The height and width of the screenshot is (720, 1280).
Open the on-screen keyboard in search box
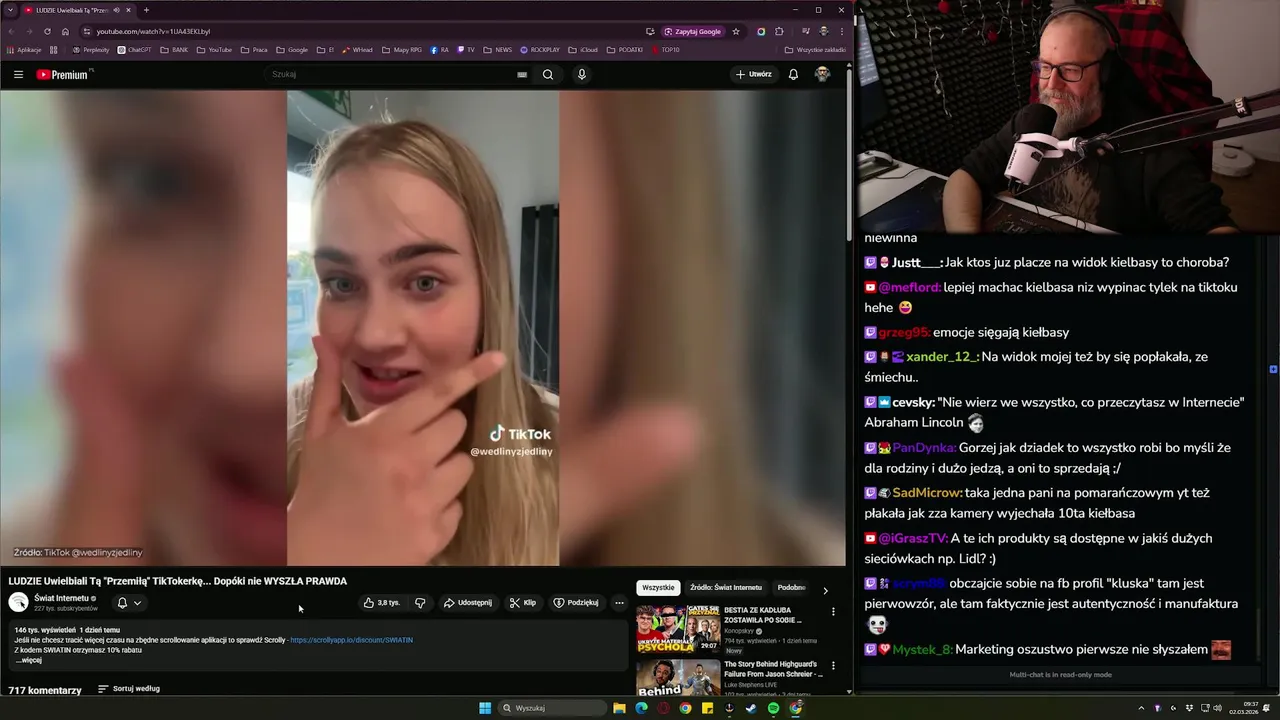[522, 74]
